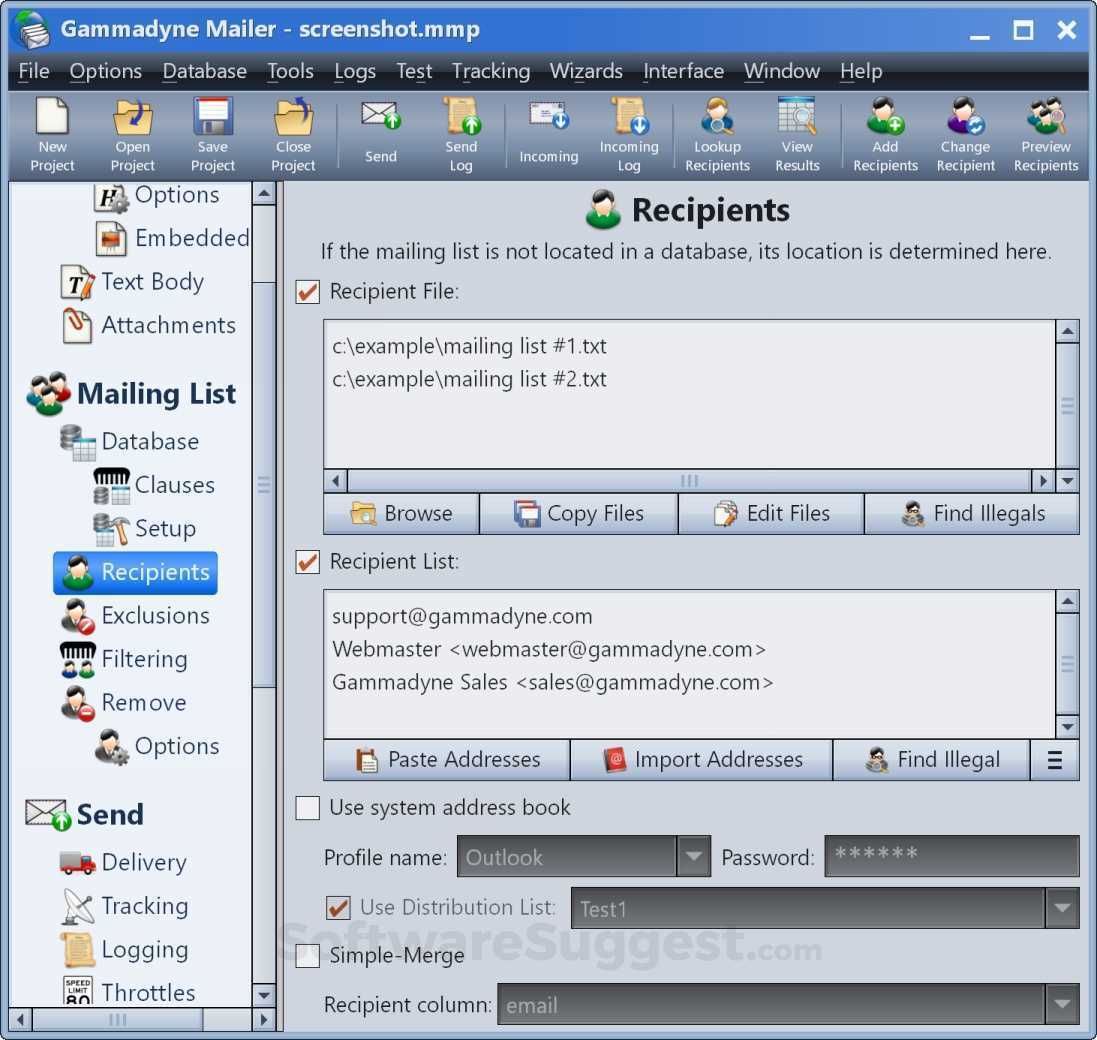Select Throttles in the sidebar

pyautogui.click(x=129, y=991)
